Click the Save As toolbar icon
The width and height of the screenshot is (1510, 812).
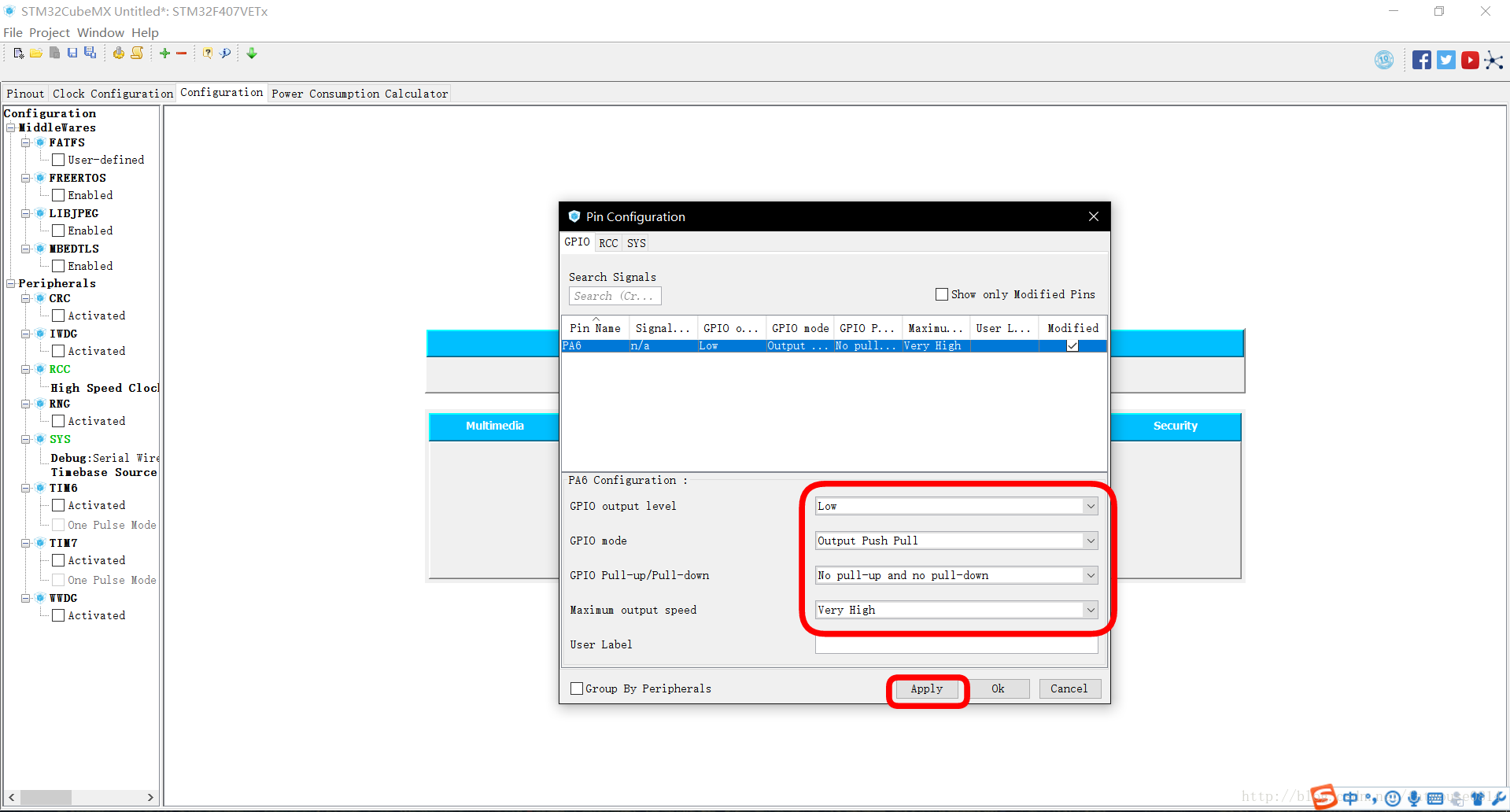point(90,53)
